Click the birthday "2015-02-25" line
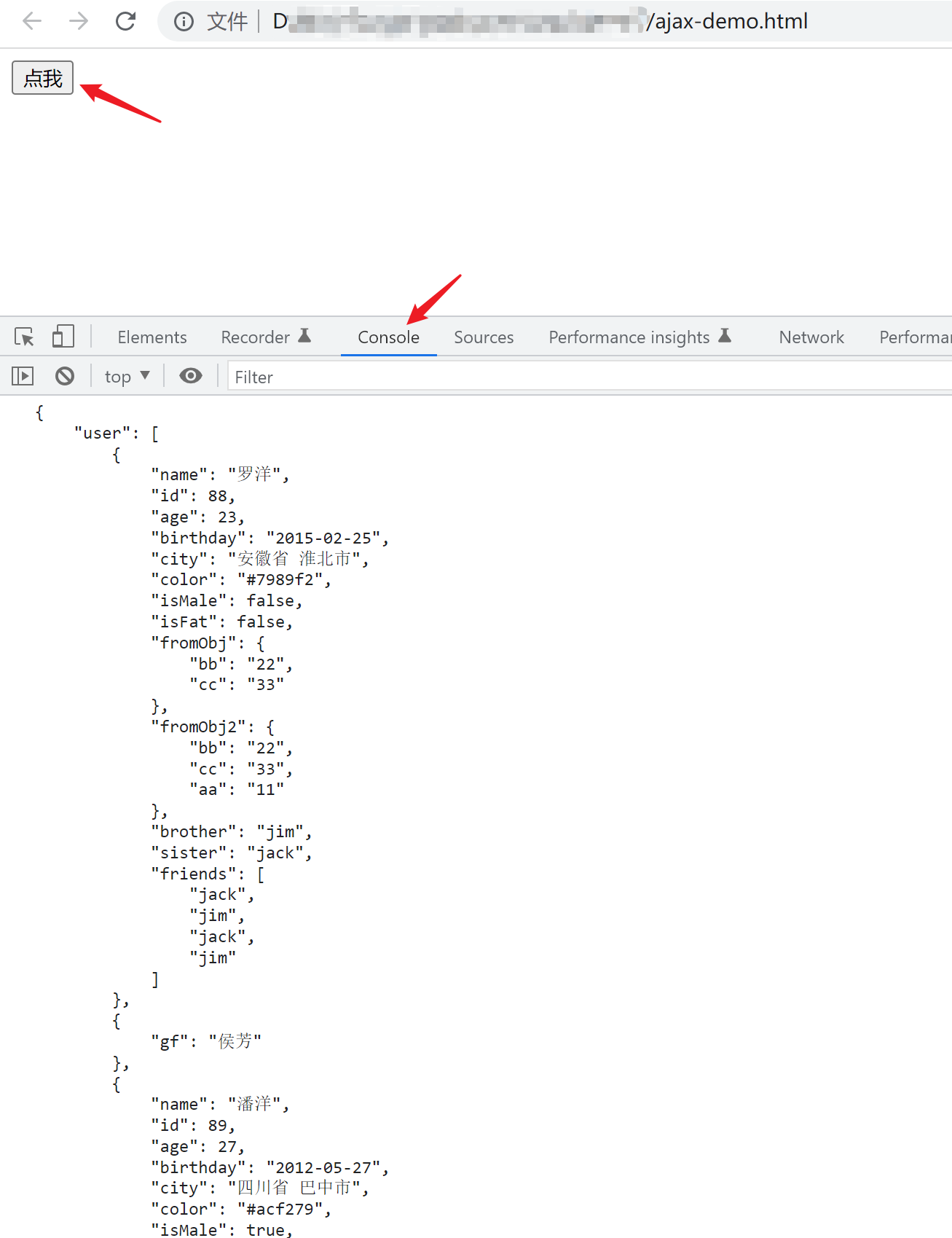Screen dimensions: 952x1238 (x=270, y=538)
